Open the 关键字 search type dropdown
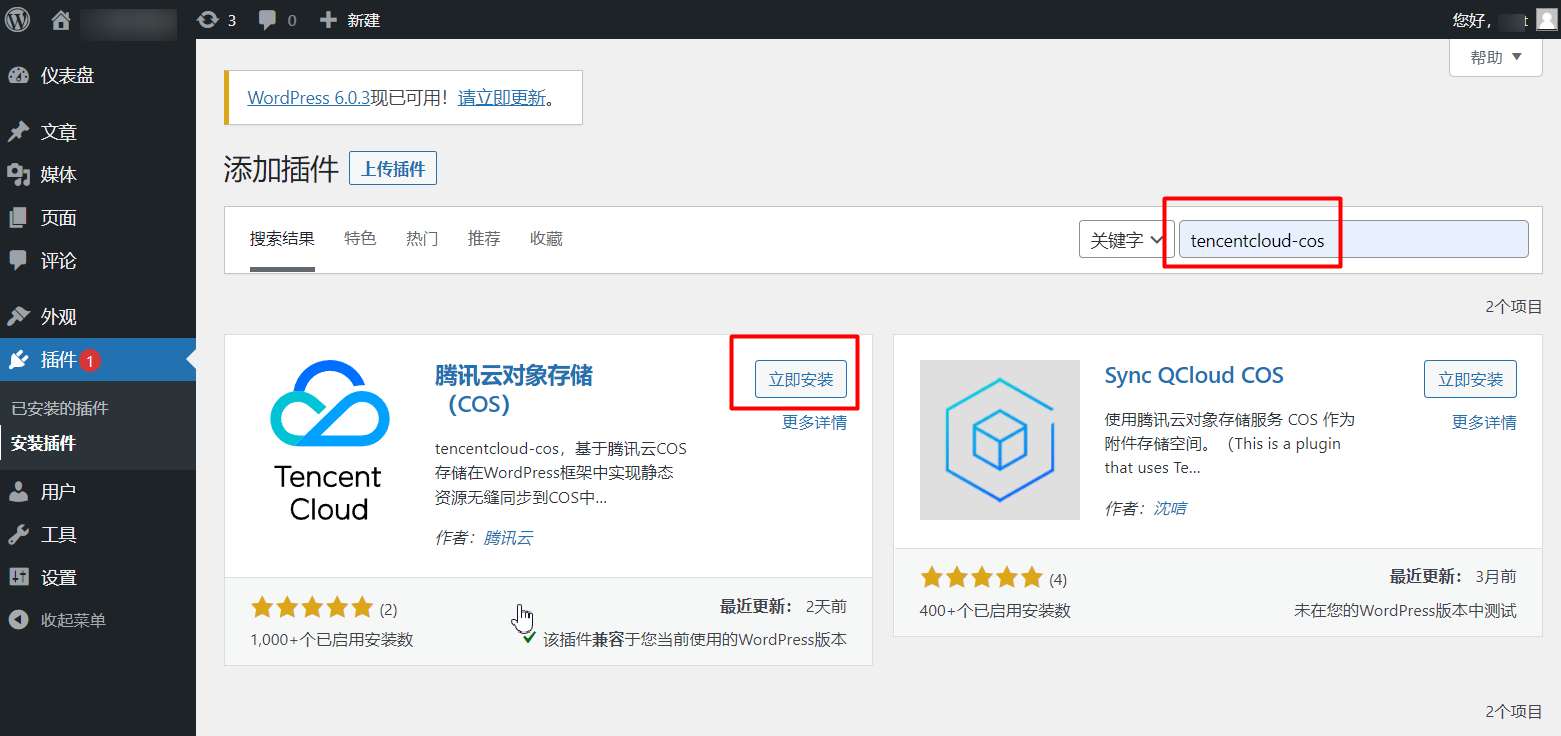This screenshot has width=1561, height=736. point(1126,240)
